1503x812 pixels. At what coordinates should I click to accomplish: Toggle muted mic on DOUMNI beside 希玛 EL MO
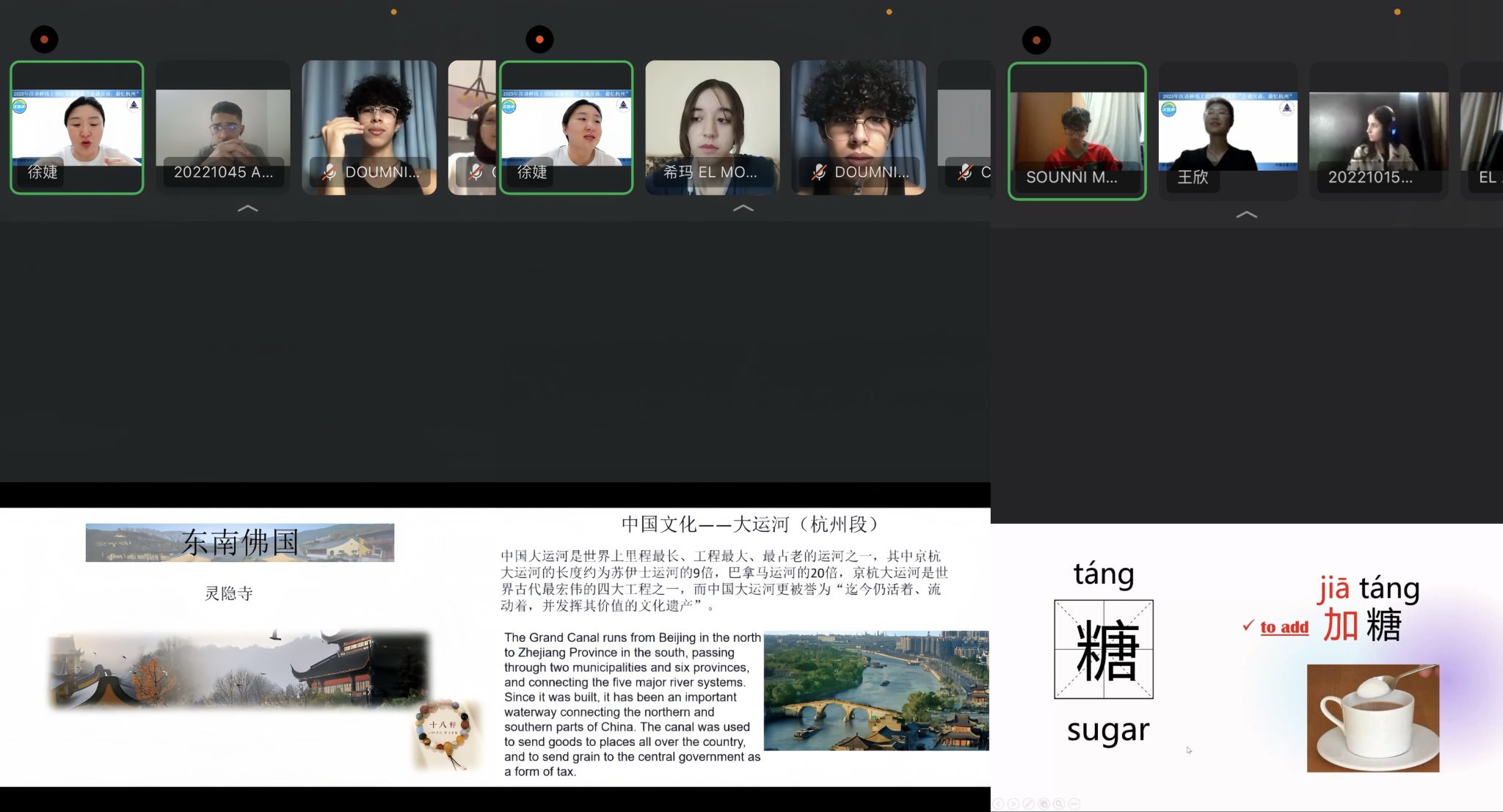pos(819,172)
